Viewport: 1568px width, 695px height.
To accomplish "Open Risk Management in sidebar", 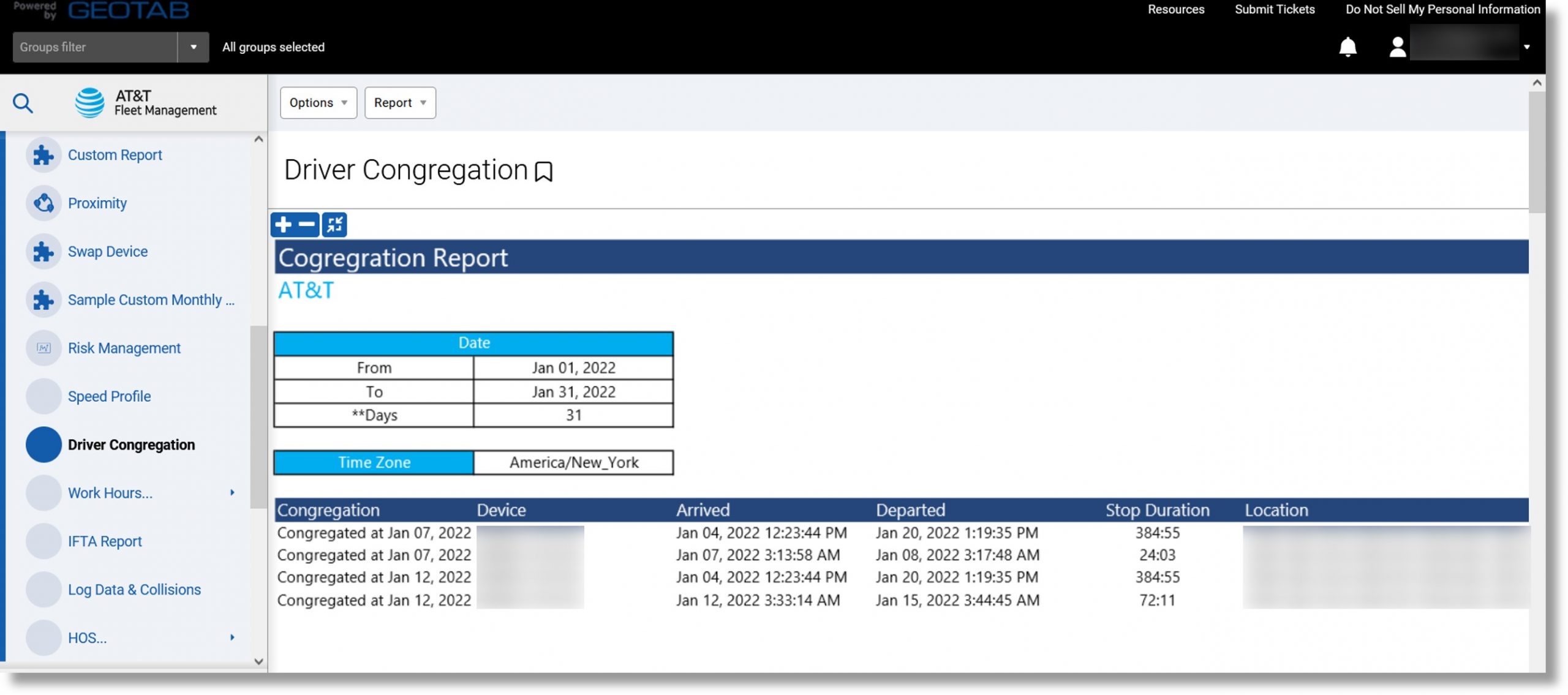I will (x=124, y=348).
